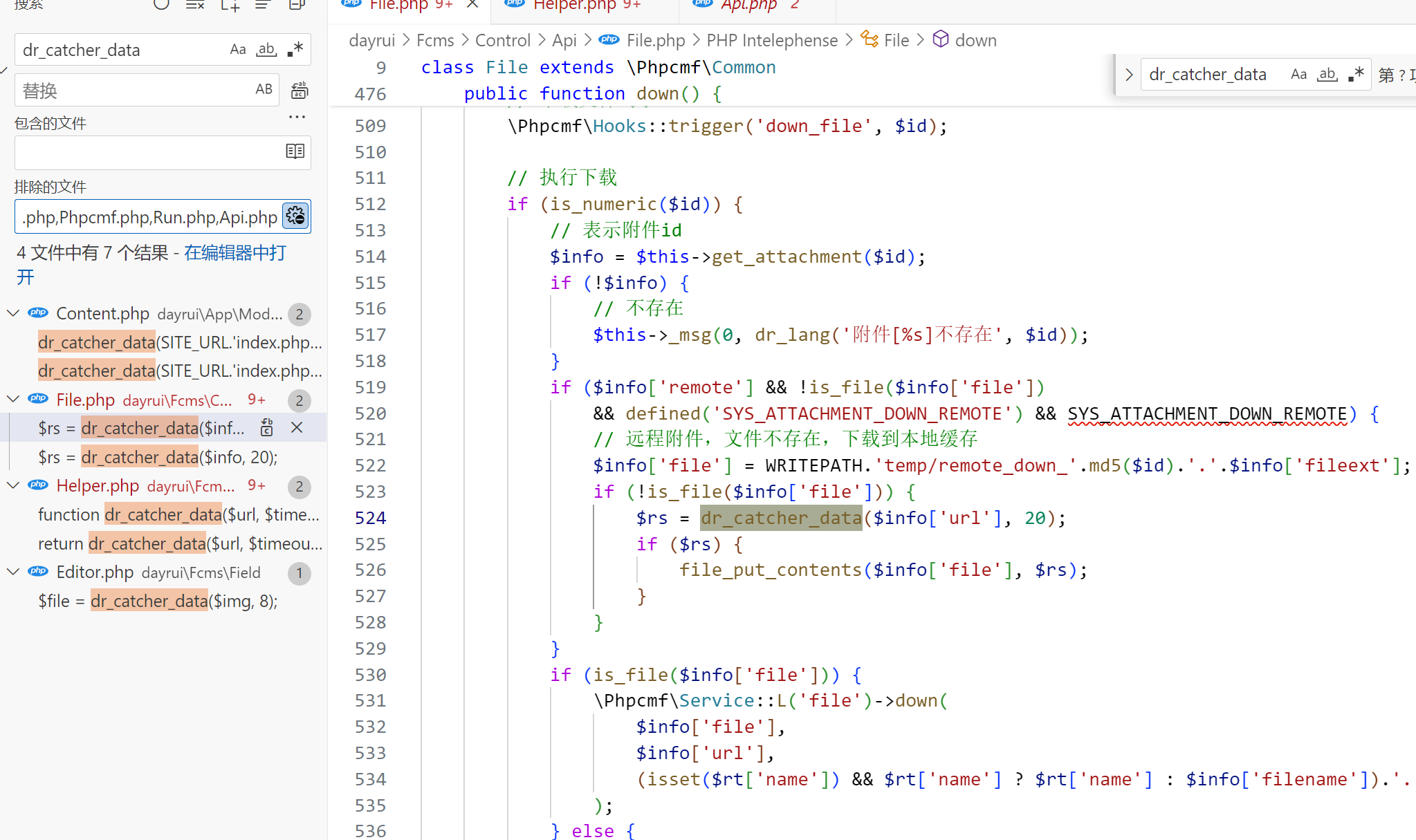
Task: Toggle search details with the three-dots button
Action: pos(297,117)
